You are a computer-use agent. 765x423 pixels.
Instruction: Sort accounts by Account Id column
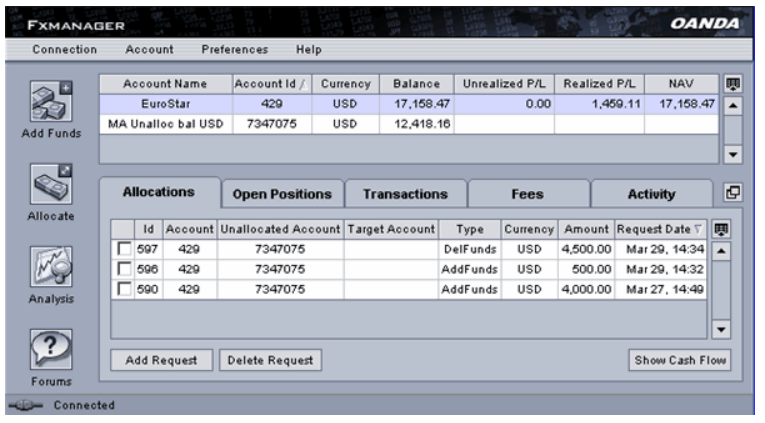point(272,84)
